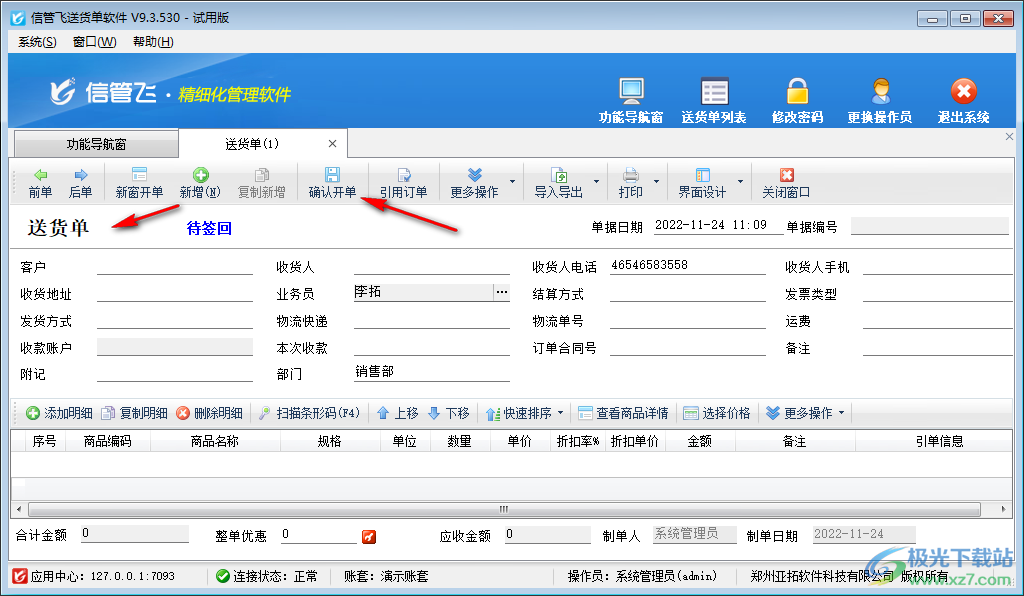This screenshot has width=1024, height=596.
Task: Click 复制新增 toolbar icon
Action: [261, 174]
